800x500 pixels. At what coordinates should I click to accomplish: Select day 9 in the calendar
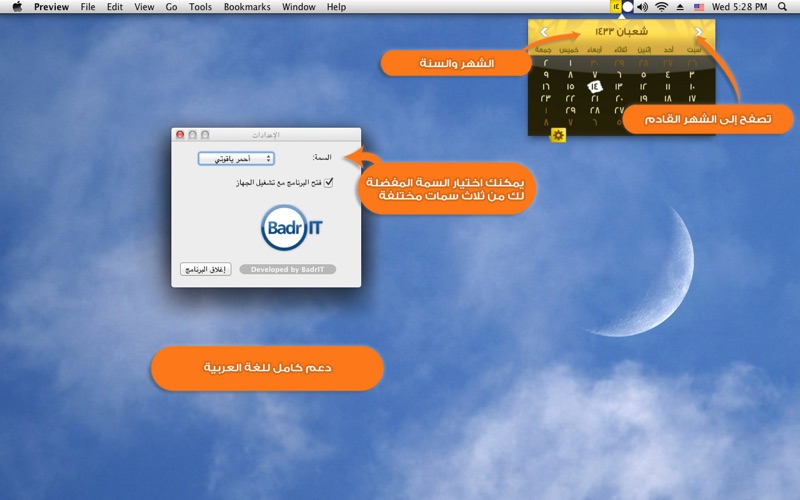[545, 75]
